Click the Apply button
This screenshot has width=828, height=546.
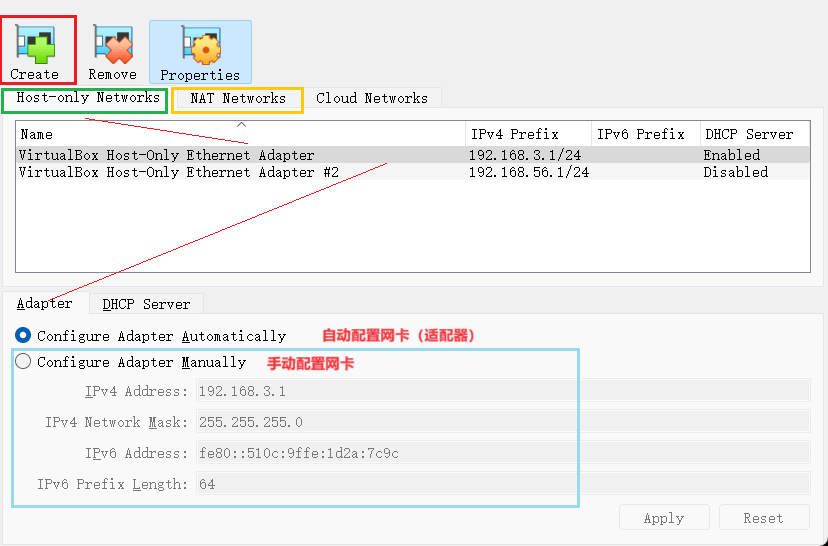click(x=664, y=518)
